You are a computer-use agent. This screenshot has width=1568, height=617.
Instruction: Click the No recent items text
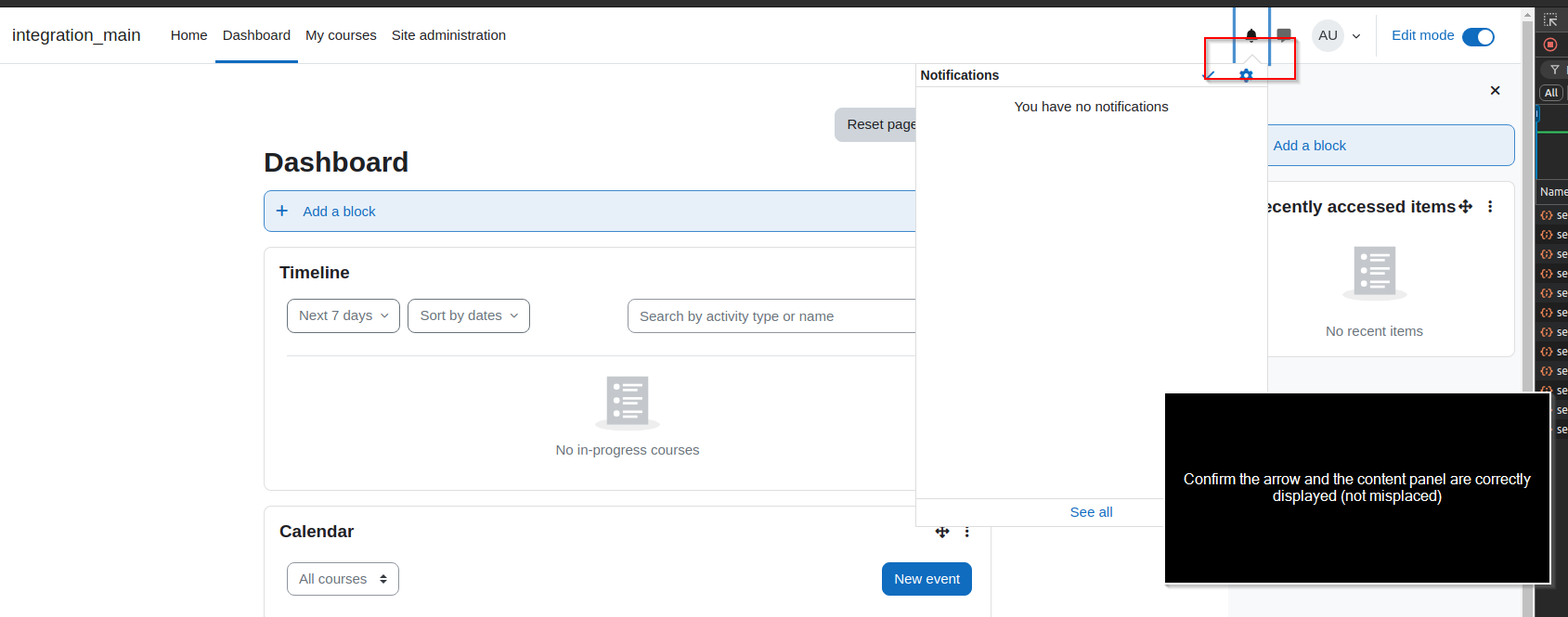(x=1374, y=331)
